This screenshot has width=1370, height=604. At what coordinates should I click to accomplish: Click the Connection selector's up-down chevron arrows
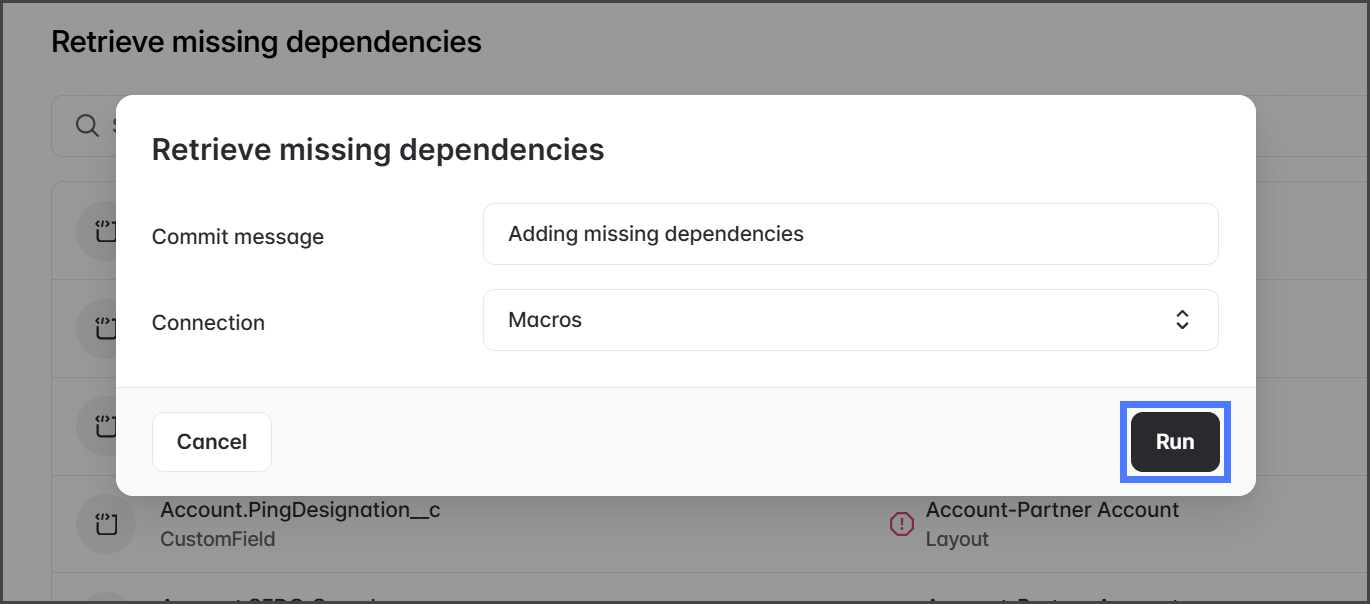[1182, 320]
